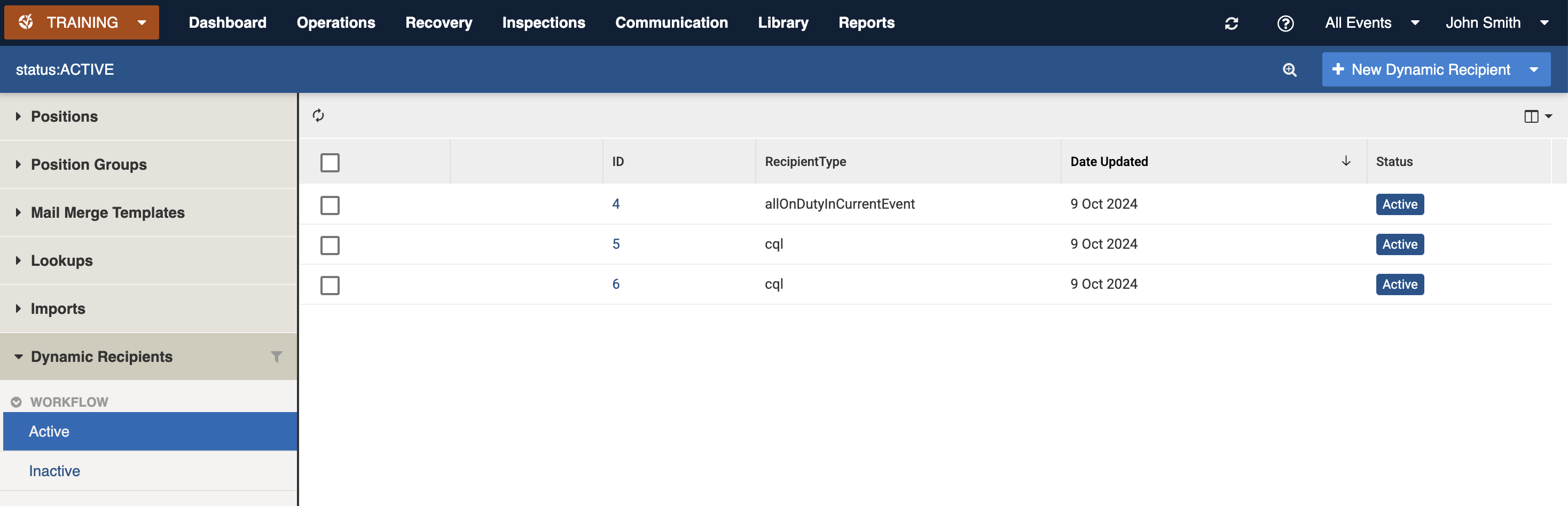Image resolution: width=1568 pixels, height=506 pixels.
Task: Go to the Reports menu
Action: (866, 23)
